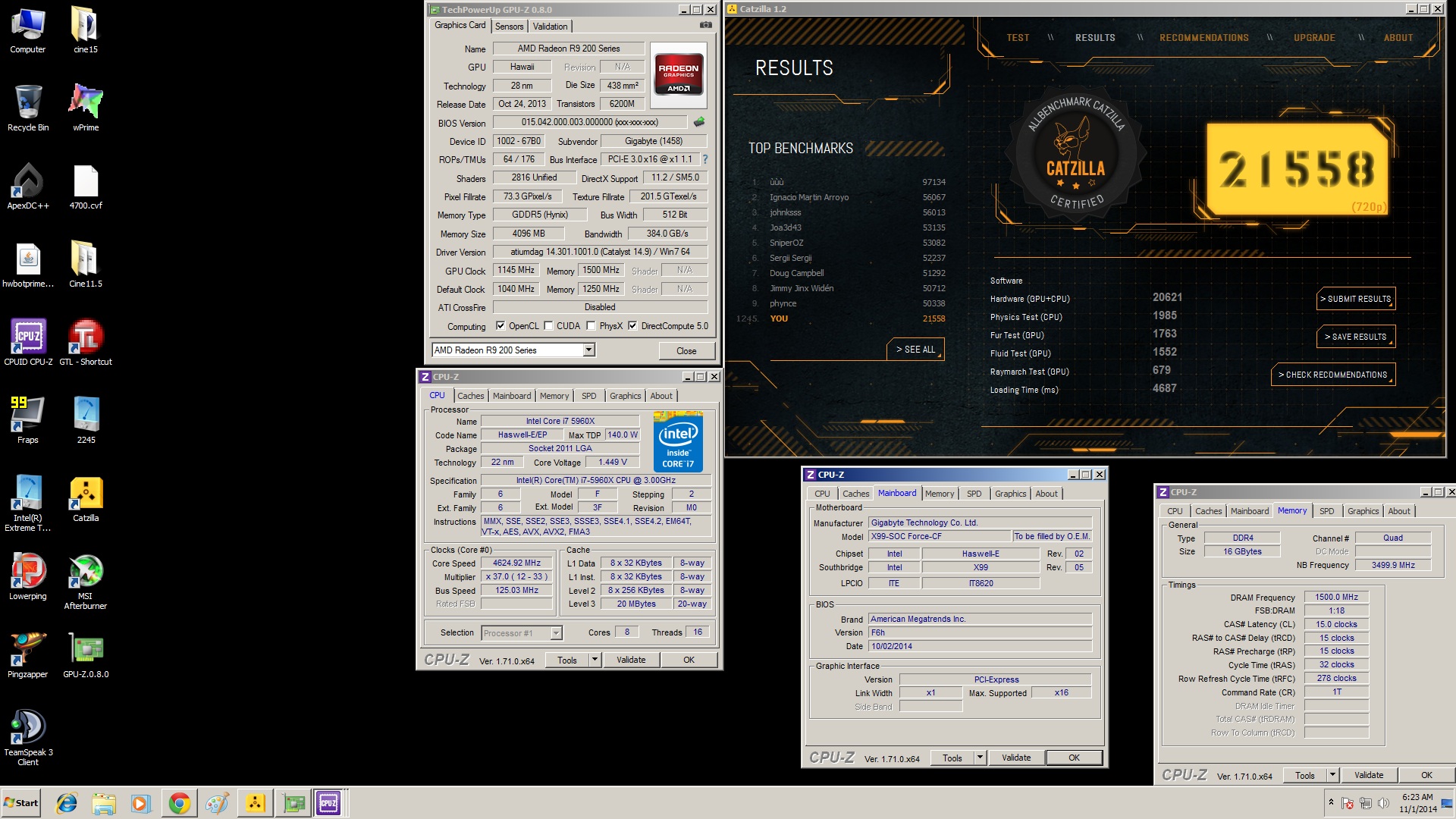Launch the Pingzapper desktop shortcut

coord(28,655)
